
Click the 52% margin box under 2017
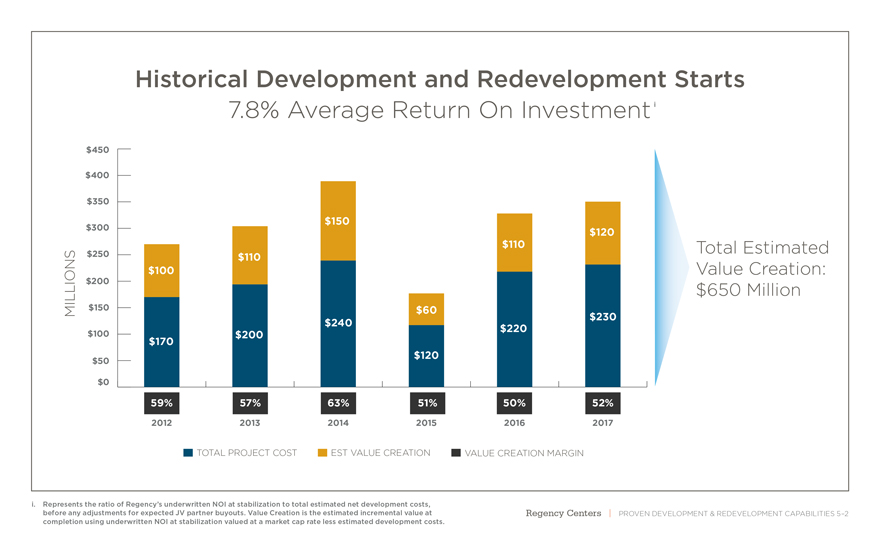point(602,403)
